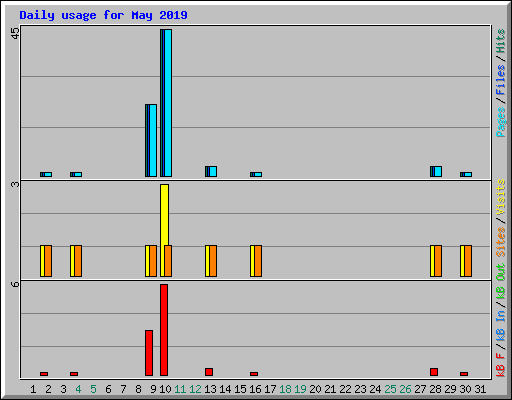This screenshot has height=400, width=512.
Task: Select day 31 label on the axis
Action: point(480,389)
